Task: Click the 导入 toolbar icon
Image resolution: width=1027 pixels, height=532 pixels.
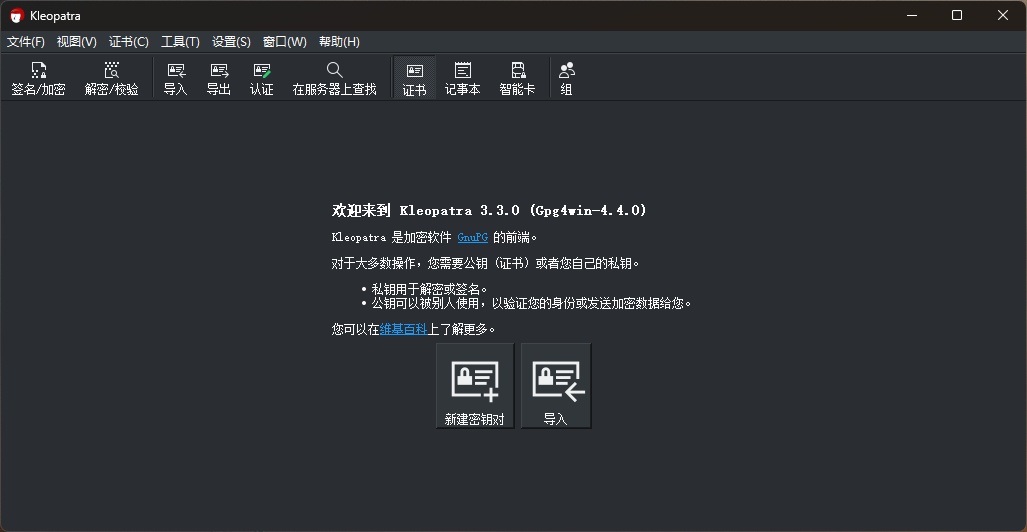Action: click(x=176, y=79)
